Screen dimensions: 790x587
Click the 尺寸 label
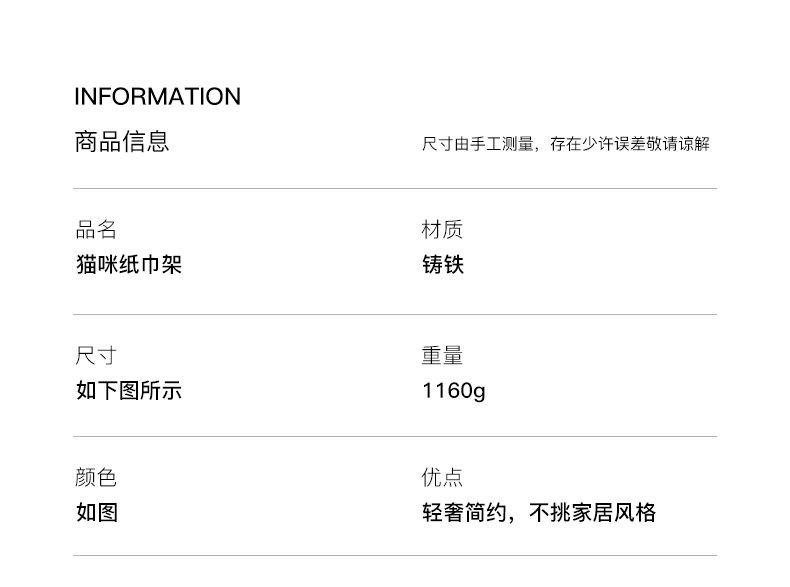96,356
